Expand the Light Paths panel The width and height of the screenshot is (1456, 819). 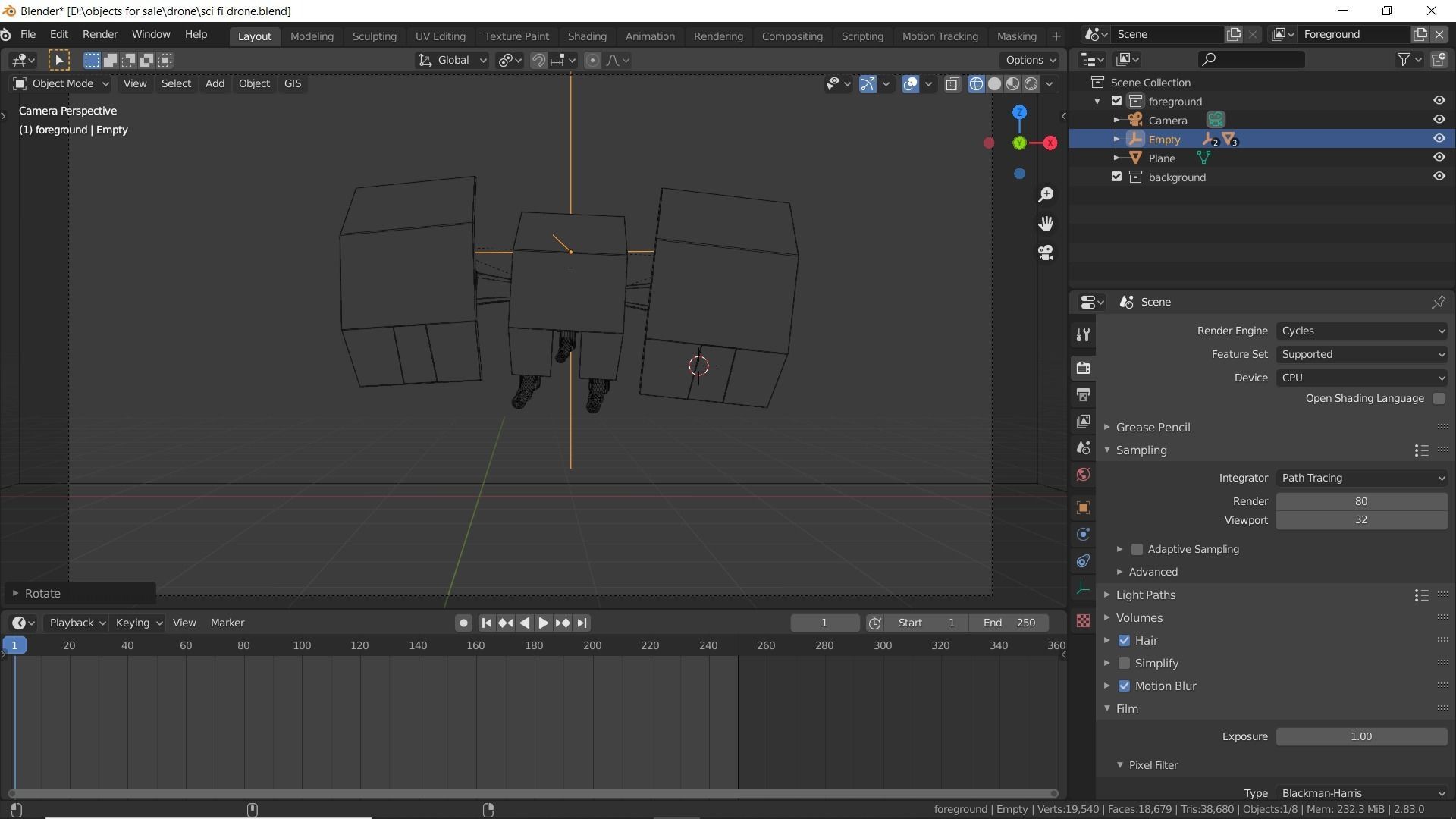[1145, 595]
